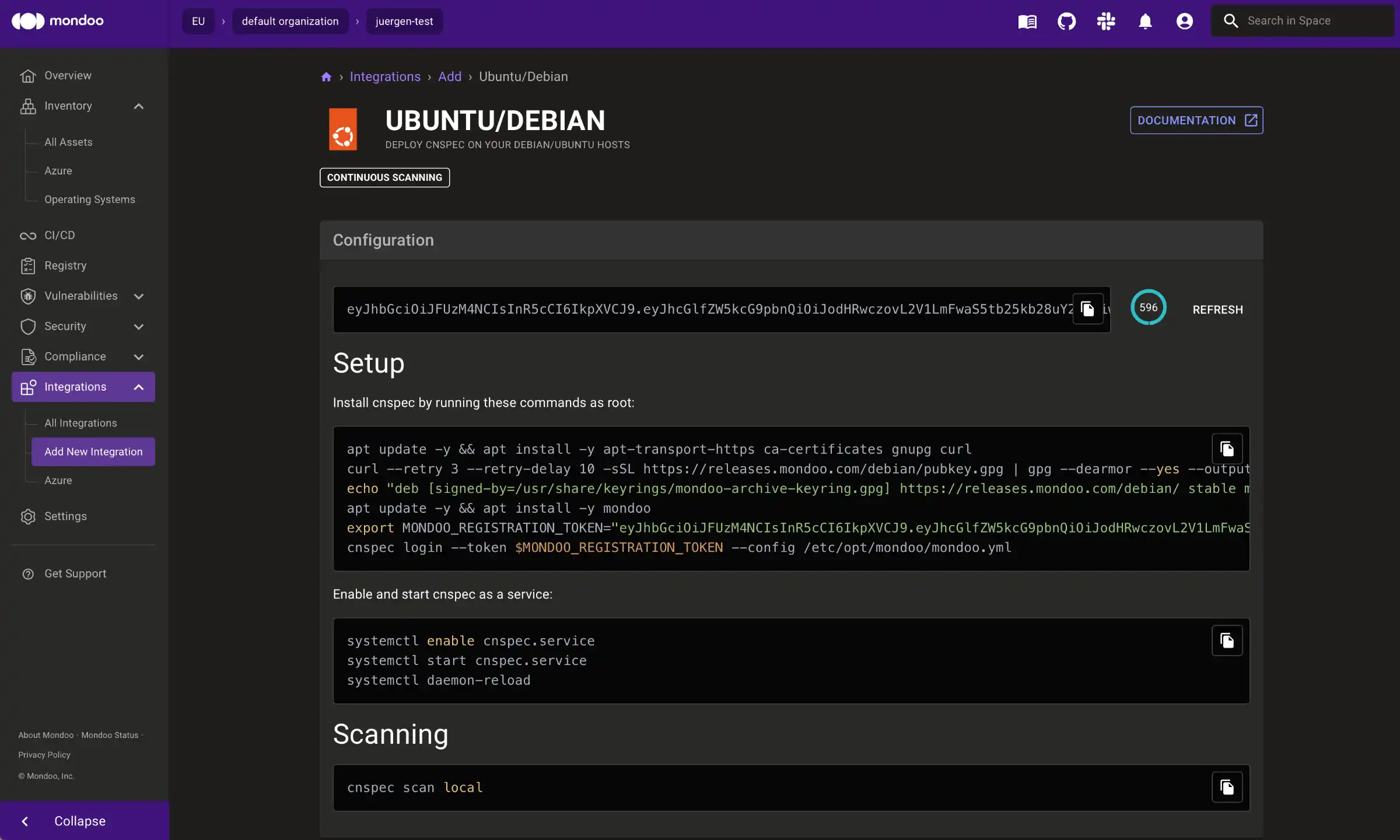Copy the install commands code block
This screenshot has width=1400, height=840.
coord(1227,449)
